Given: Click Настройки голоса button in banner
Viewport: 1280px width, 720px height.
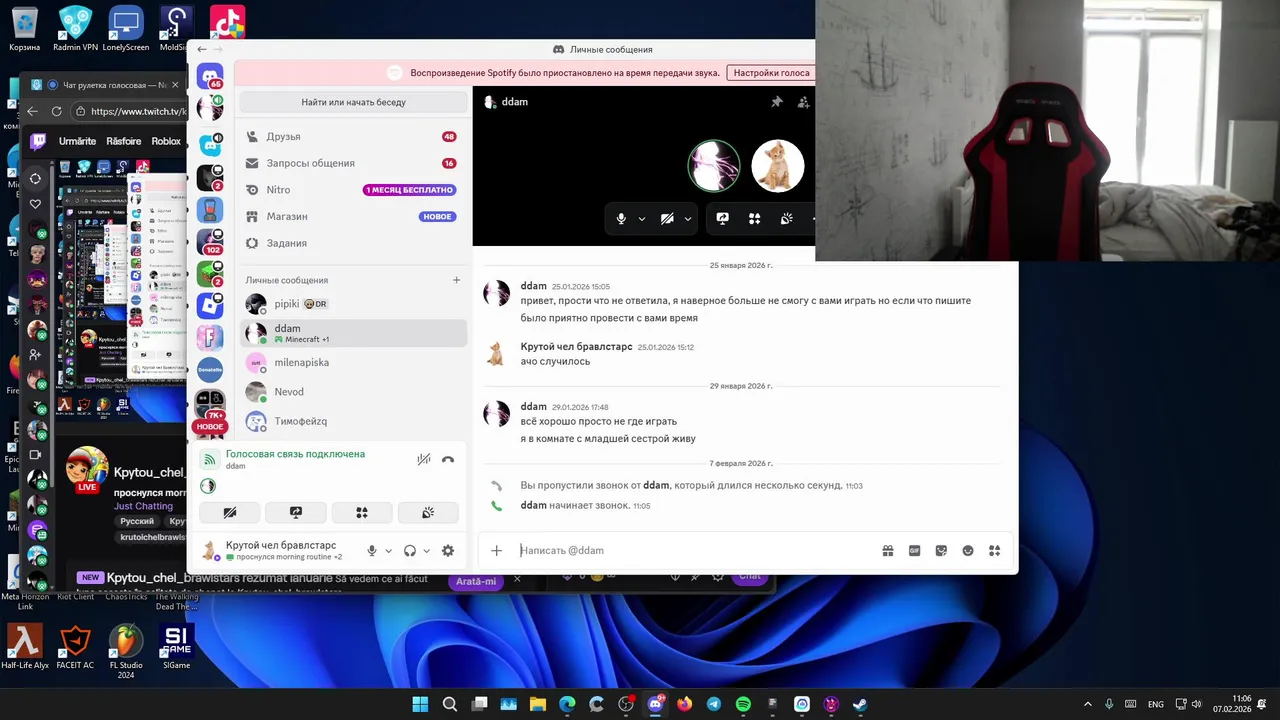Looking at the screenshot, I should click(770, 73).
